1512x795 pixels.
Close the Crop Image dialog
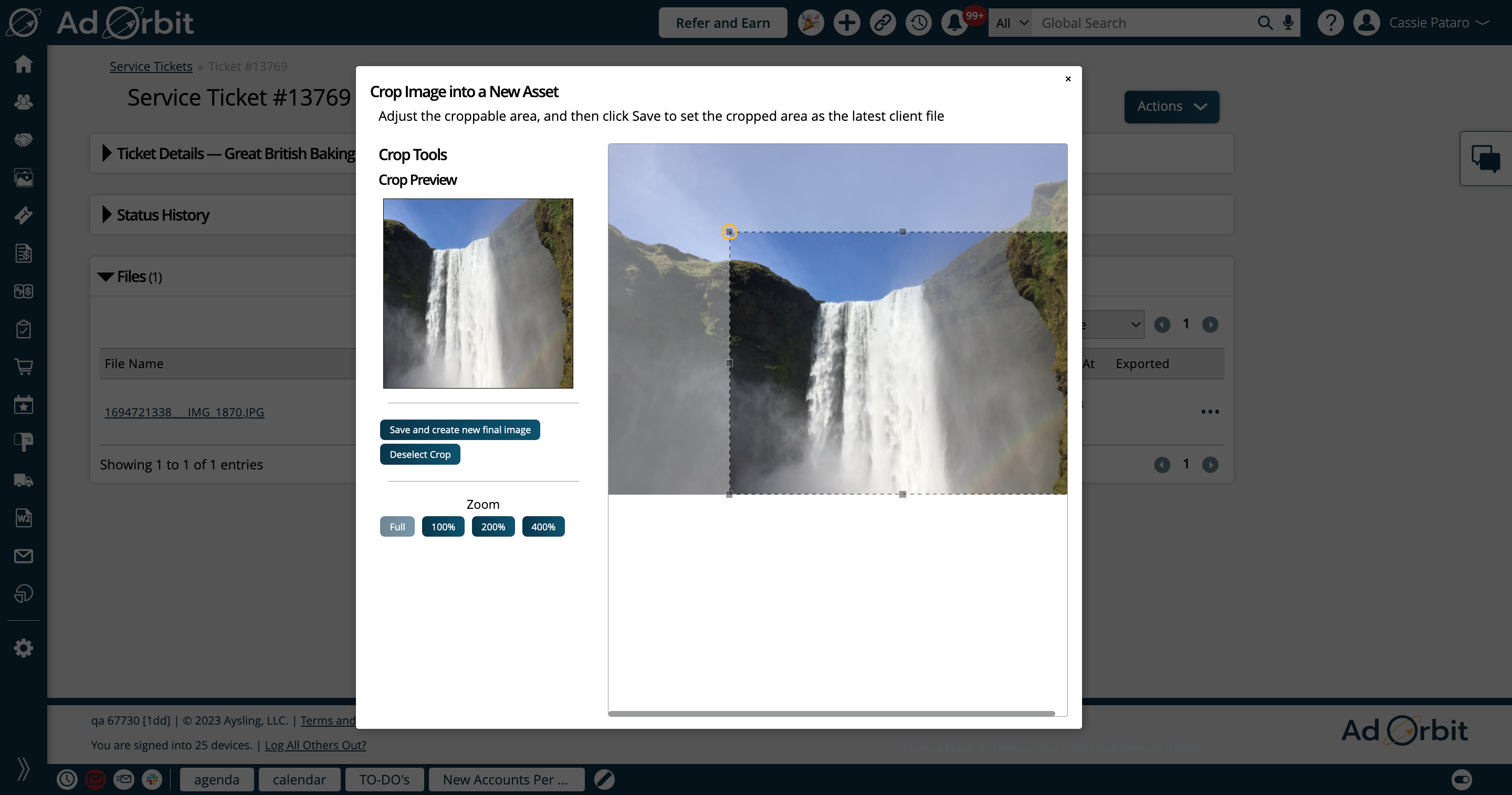click(x=1068, y=79)
